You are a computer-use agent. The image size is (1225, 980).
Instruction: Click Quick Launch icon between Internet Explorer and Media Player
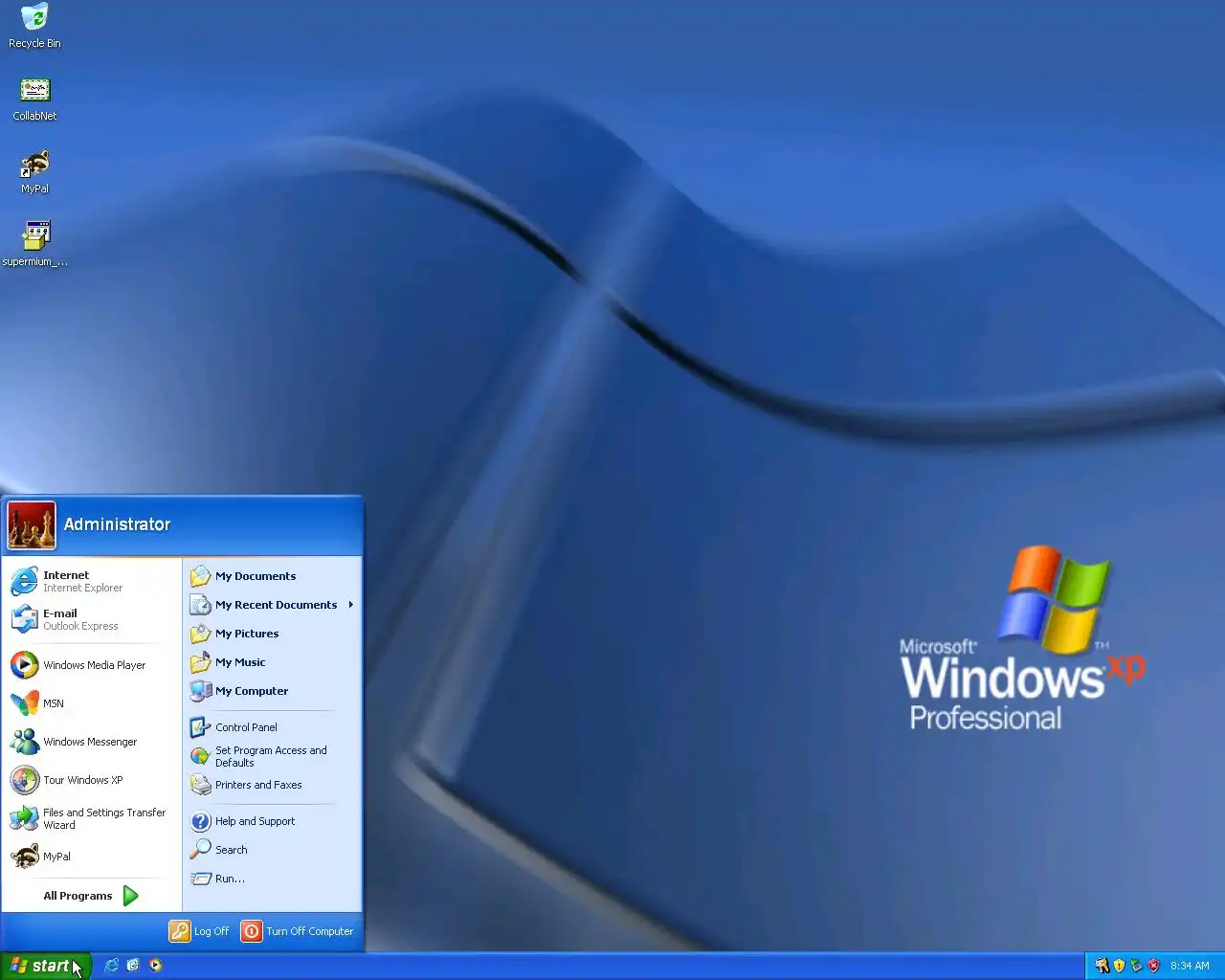click(133, 966)
